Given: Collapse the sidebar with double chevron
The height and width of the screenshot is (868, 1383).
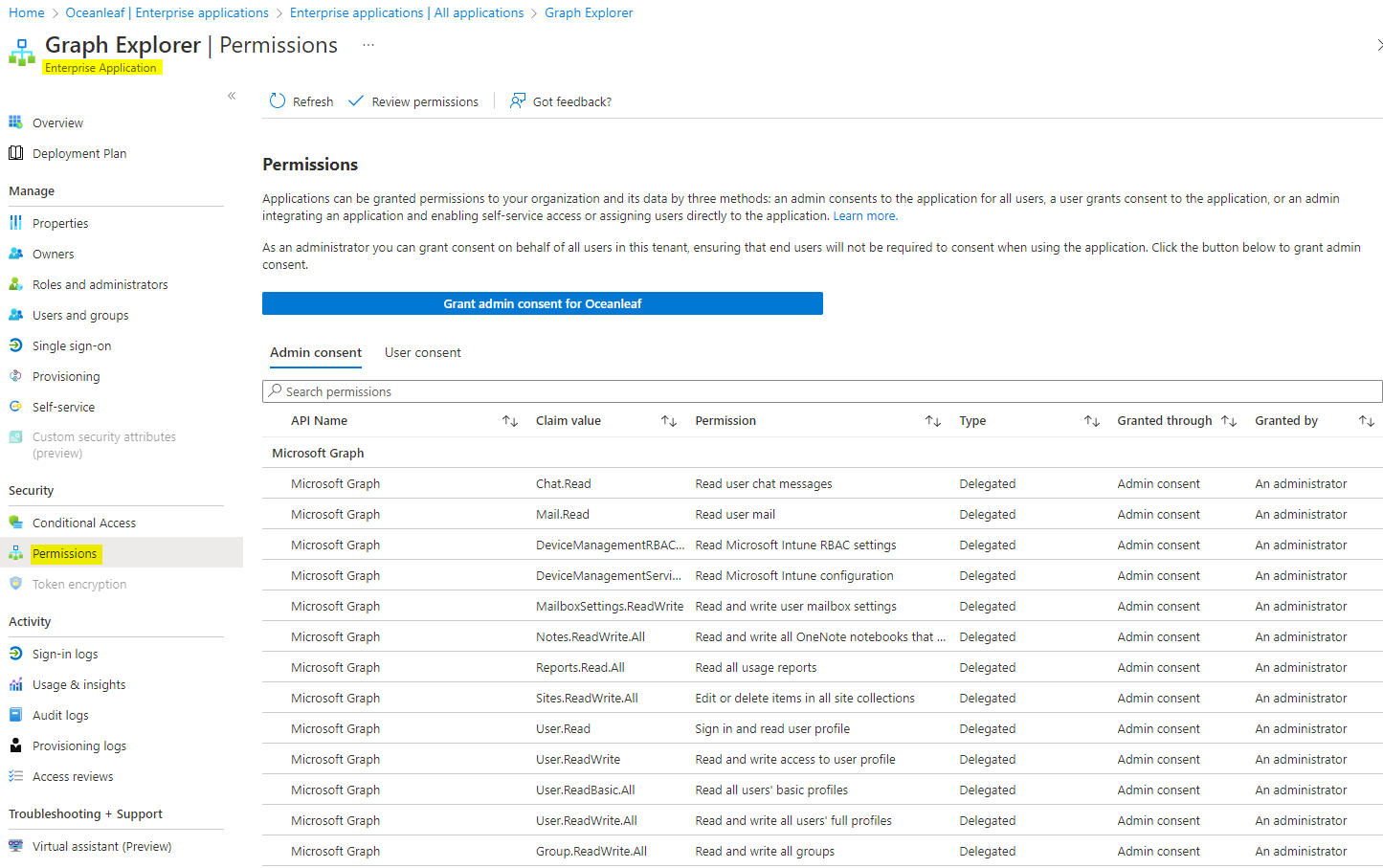Looking at the screenshot, I should tap(232, 96).
